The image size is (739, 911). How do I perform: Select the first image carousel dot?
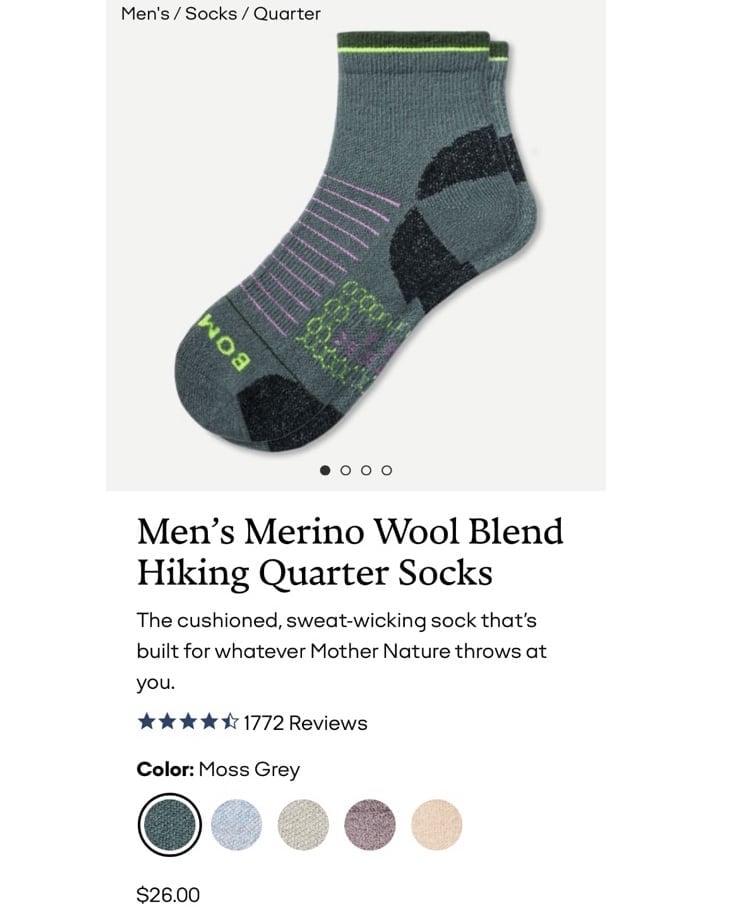(325, 470)
